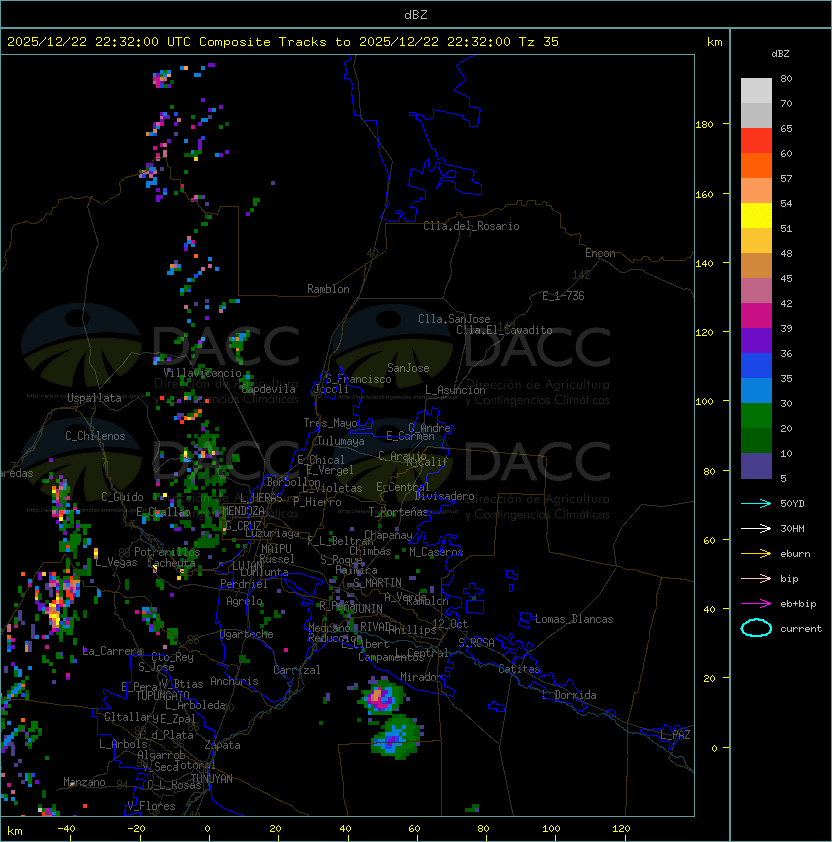The width and height of the screenshot is (832, 842).
Task: Click the 'Lomas_Blancas' label
Action: pos(574,619)
